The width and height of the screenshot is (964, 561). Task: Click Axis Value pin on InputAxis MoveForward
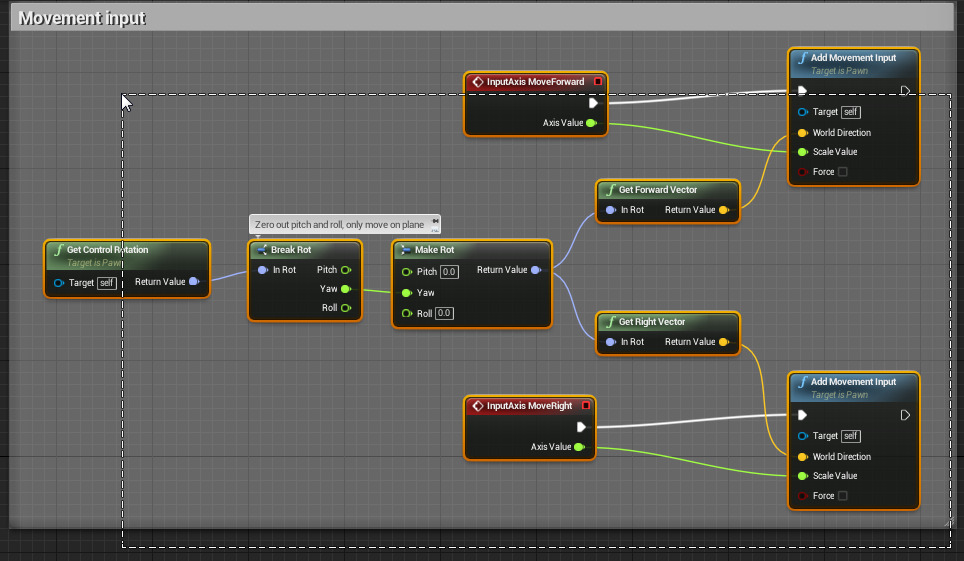click(591, 123)
